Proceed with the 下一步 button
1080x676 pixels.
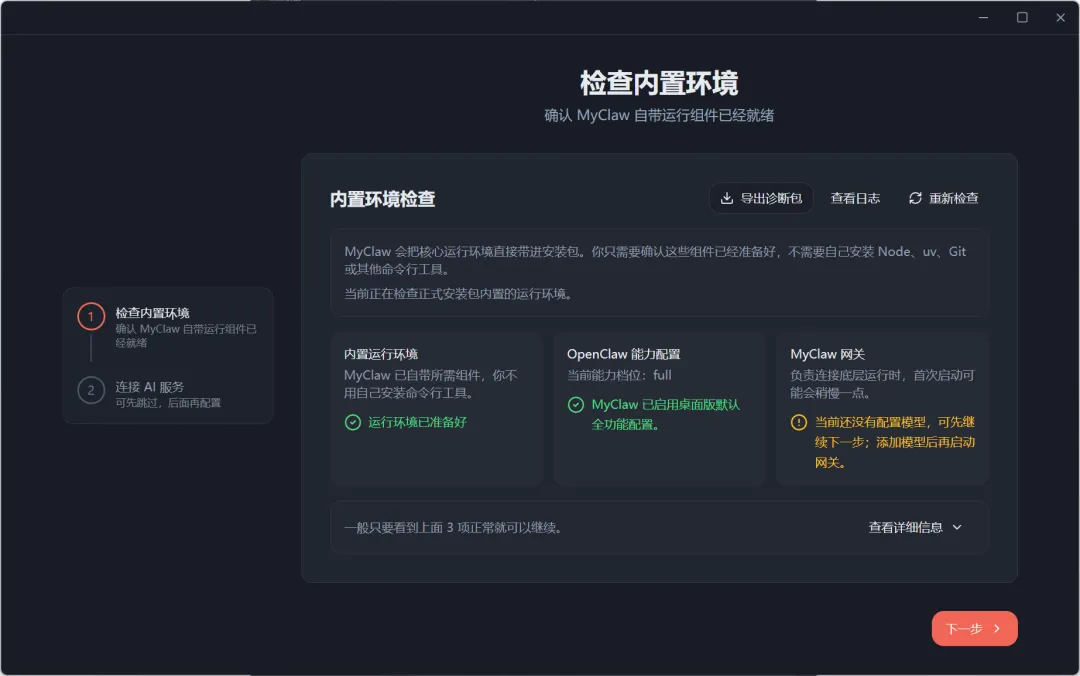pos(974,628)
